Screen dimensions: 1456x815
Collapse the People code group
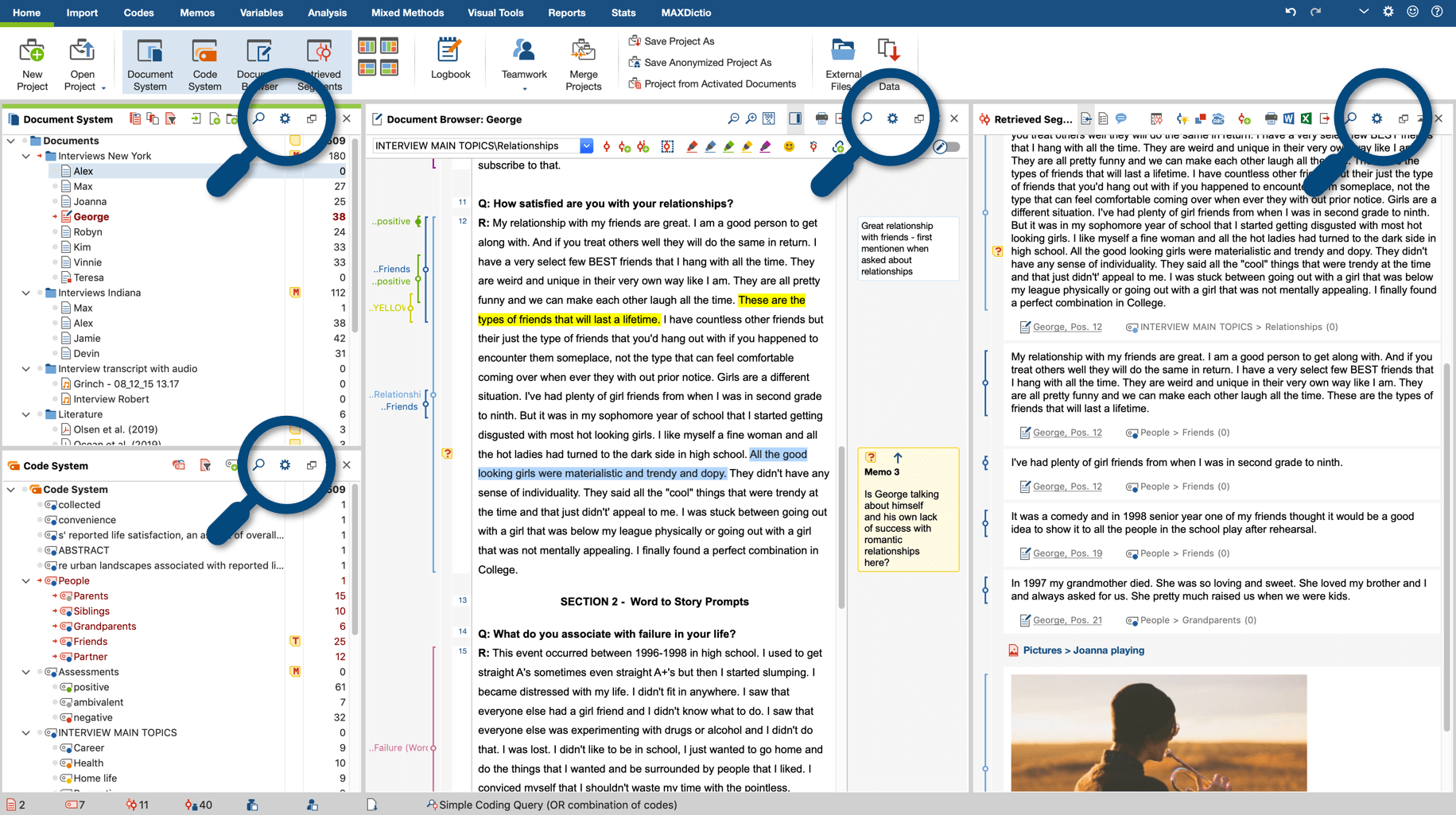pyautogui.click(x=26, y=581)
